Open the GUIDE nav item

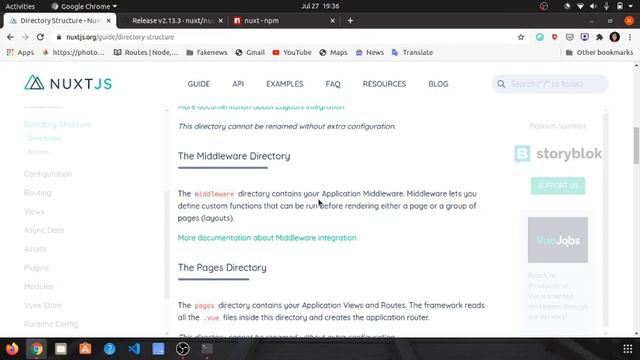[x=199, y=84]
